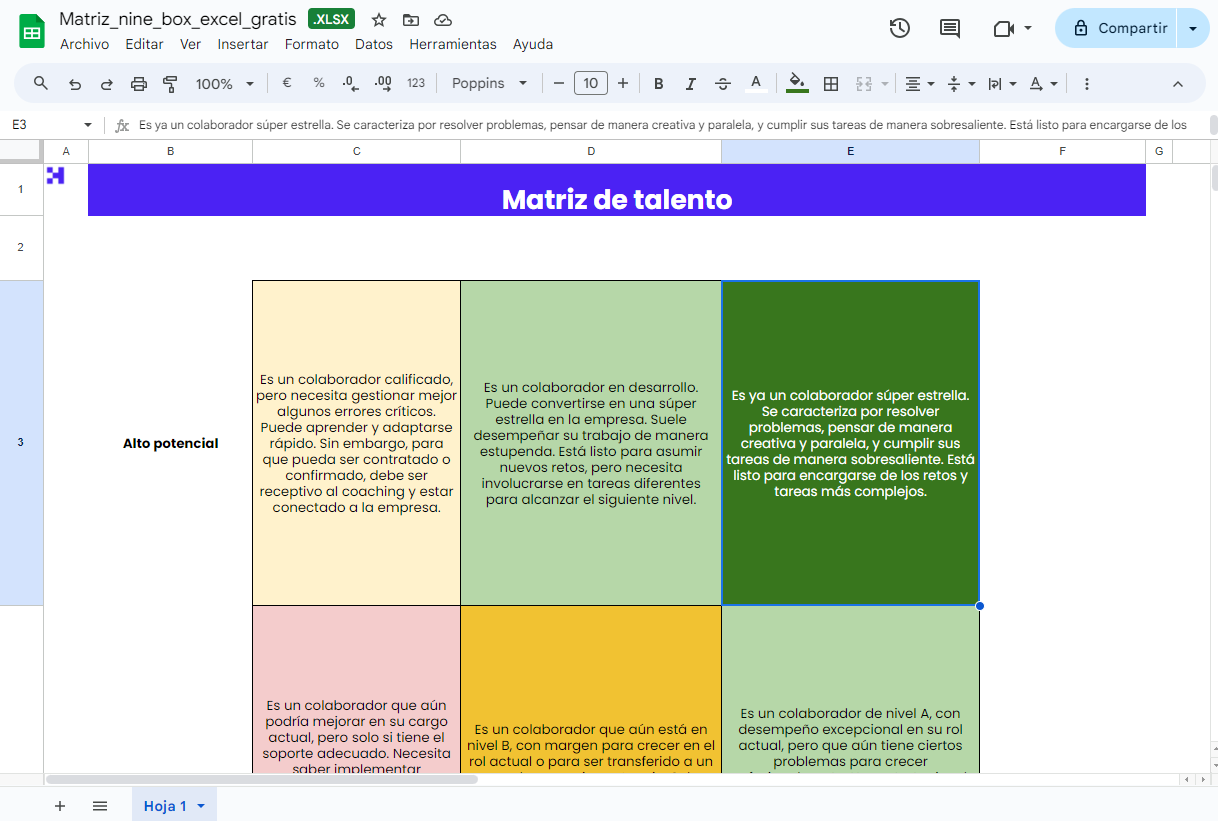Toggle bold formatting
This screenshot has height=821, width=1218.
pyautogui.click(x=658, y=83)
